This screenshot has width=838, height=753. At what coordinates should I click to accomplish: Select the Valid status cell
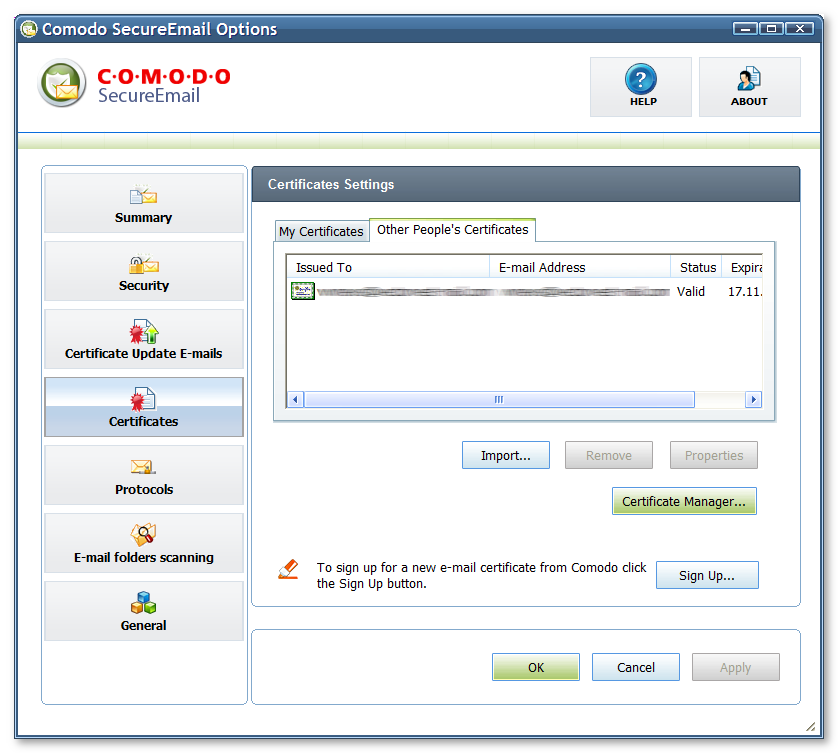pyautogui.click(x=690, y=291)
